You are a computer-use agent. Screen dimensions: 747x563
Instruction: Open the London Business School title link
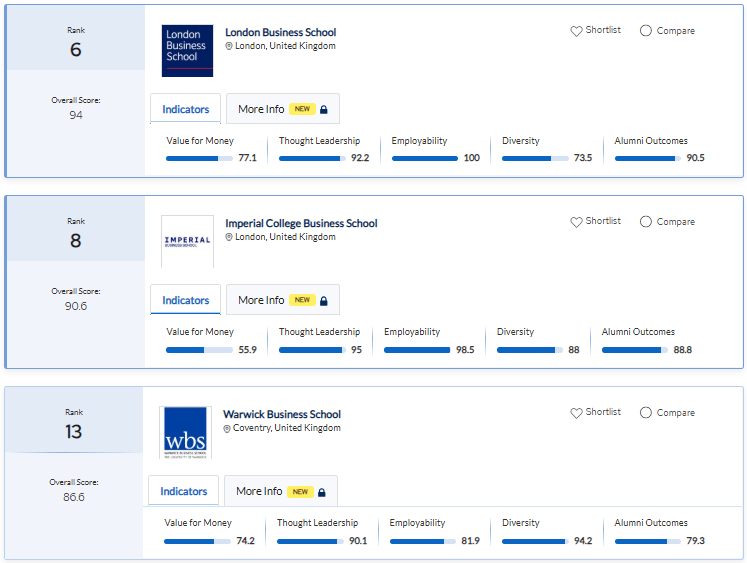click(280, 32)
